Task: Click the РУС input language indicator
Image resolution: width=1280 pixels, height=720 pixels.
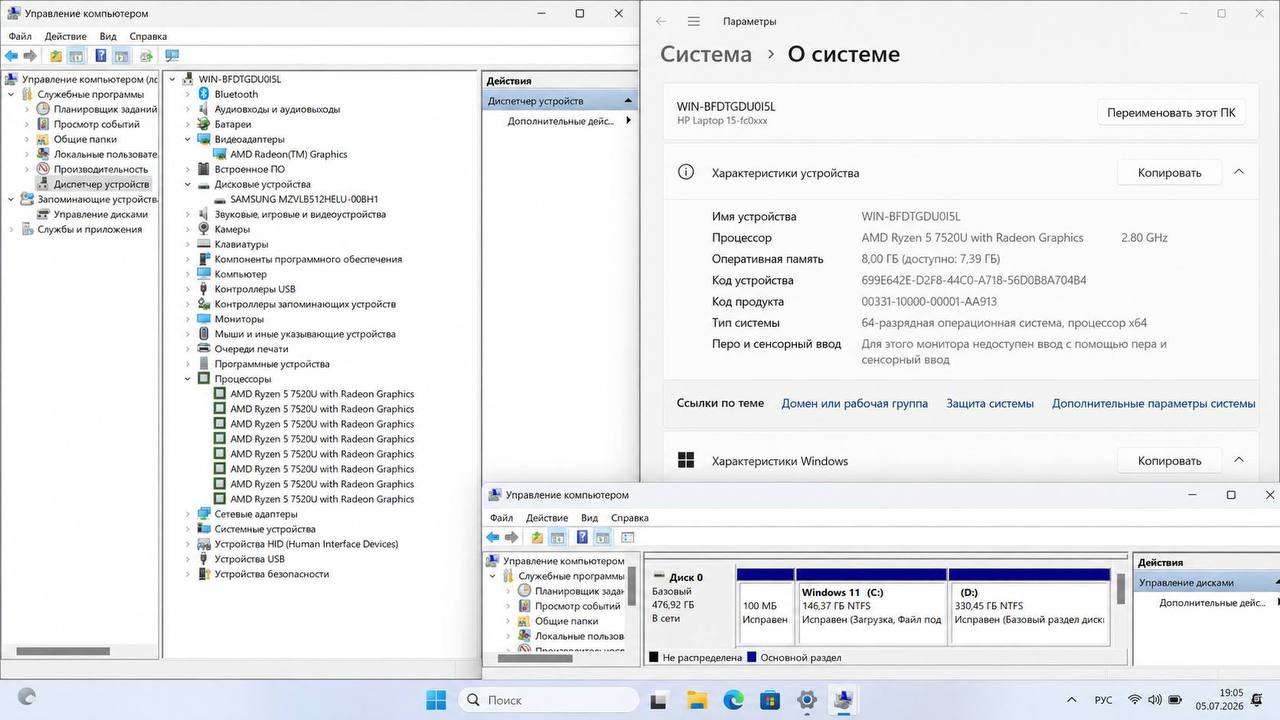Action: coord(1103,700)
